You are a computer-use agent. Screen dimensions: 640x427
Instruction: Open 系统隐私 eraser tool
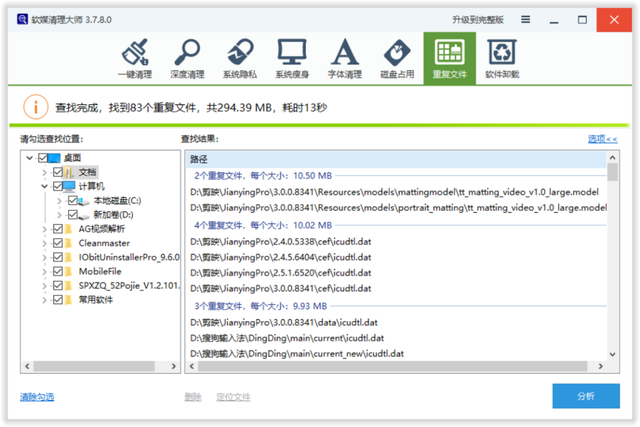[240, 58]
